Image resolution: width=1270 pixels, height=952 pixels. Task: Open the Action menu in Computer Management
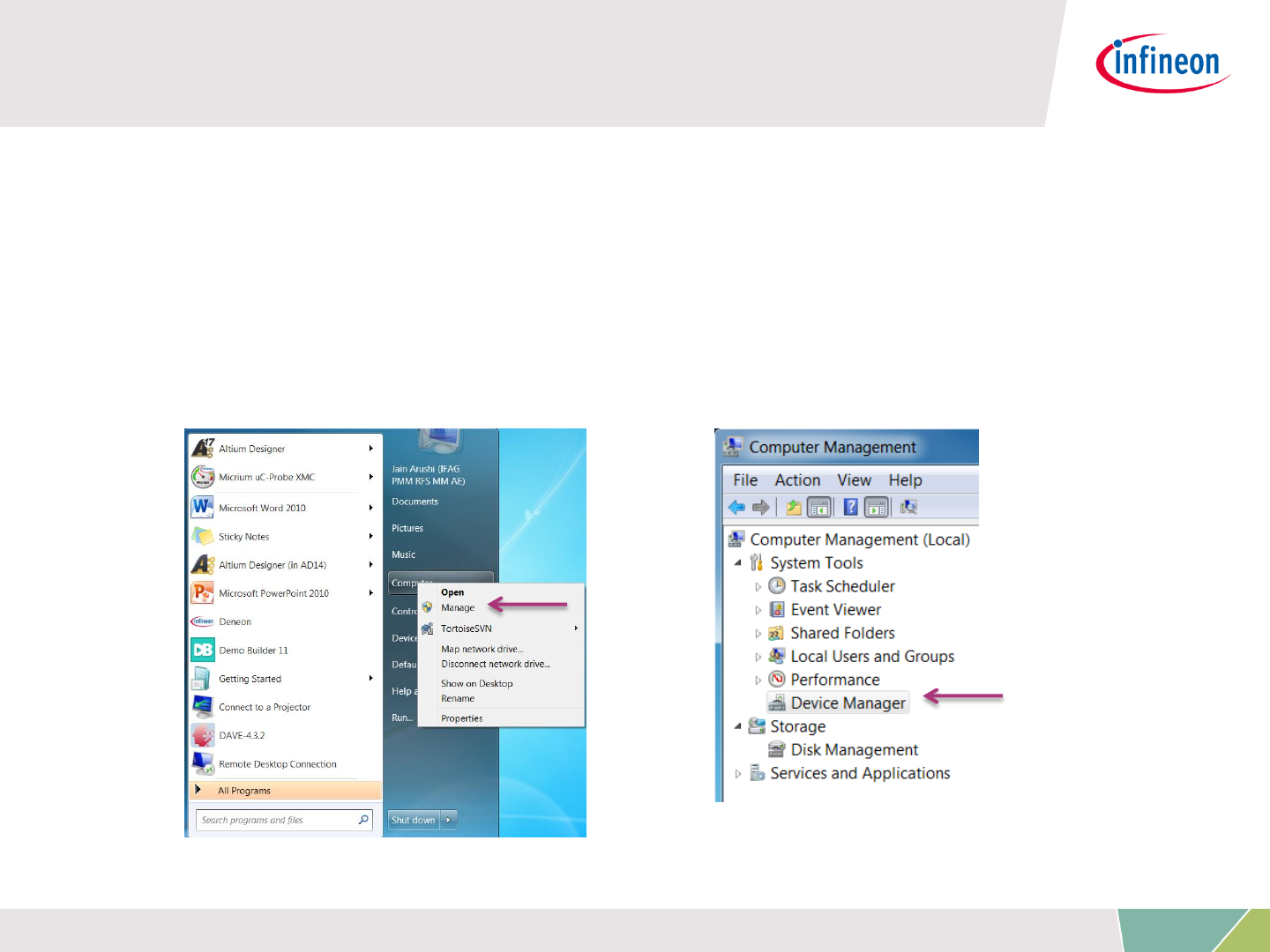tap(797, 480)
